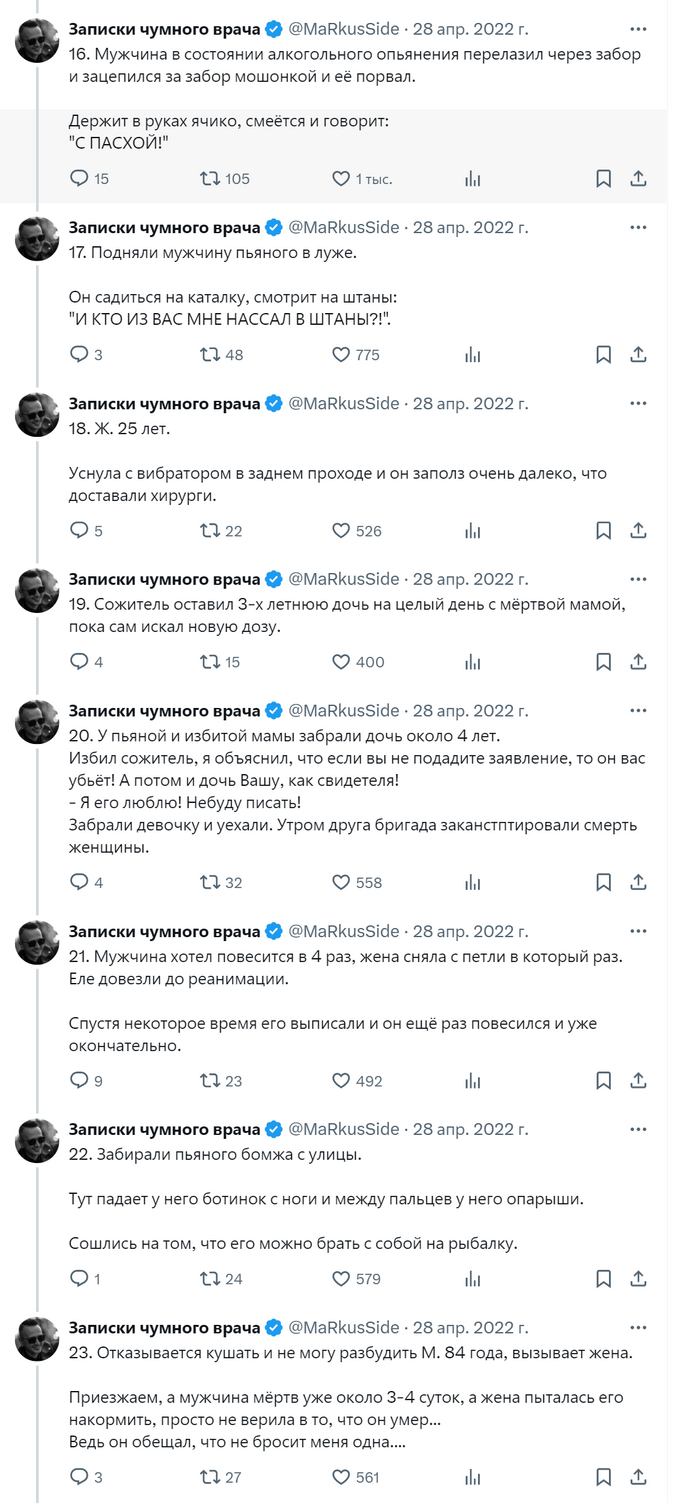Bookmark tweet 20 about the beaten mother
The height and width of the screenshot is (1503, 700).
coord(604,882)
